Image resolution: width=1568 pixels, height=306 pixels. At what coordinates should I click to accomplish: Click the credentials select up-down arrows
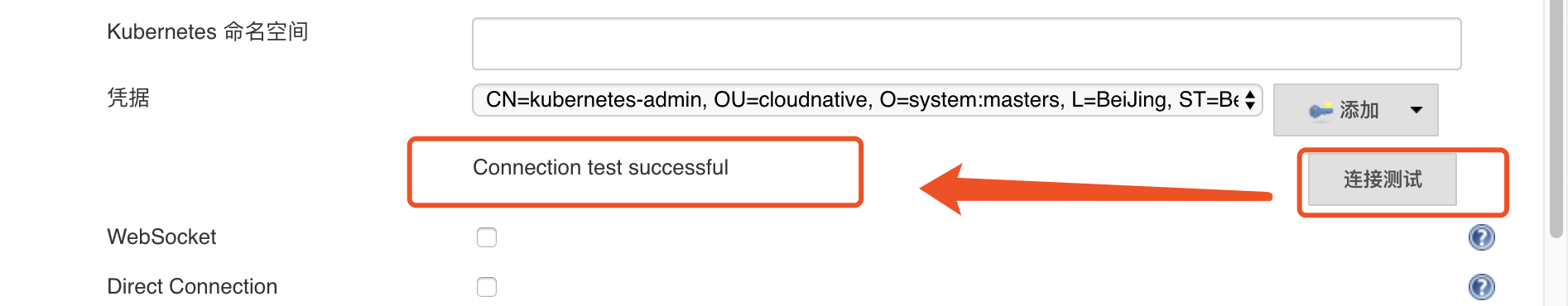pos(1250,100)
